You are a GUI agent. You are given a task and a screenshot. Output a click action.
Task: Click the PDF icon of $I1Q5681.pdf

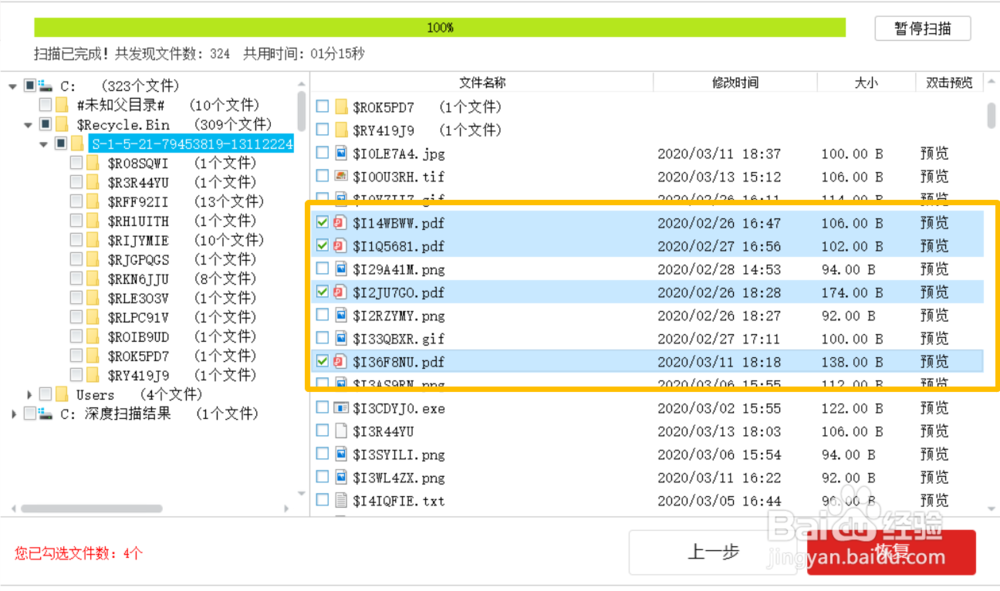click(341, 245)
